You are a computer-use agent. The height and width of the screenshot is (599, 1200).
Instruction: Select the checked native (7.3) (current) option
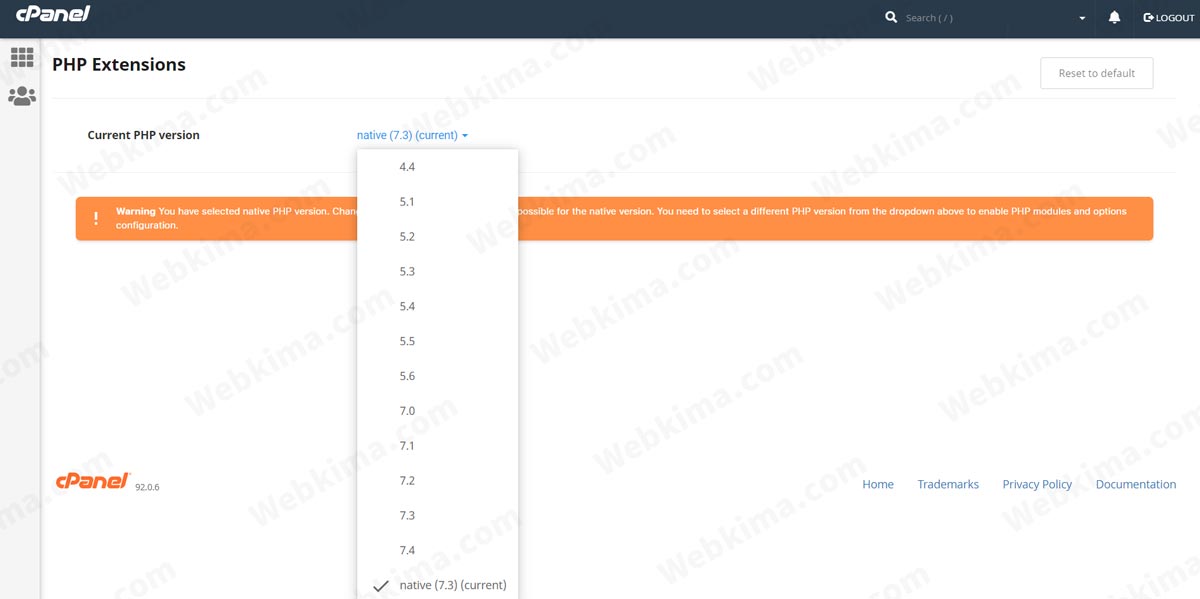[x=438, y=585]
